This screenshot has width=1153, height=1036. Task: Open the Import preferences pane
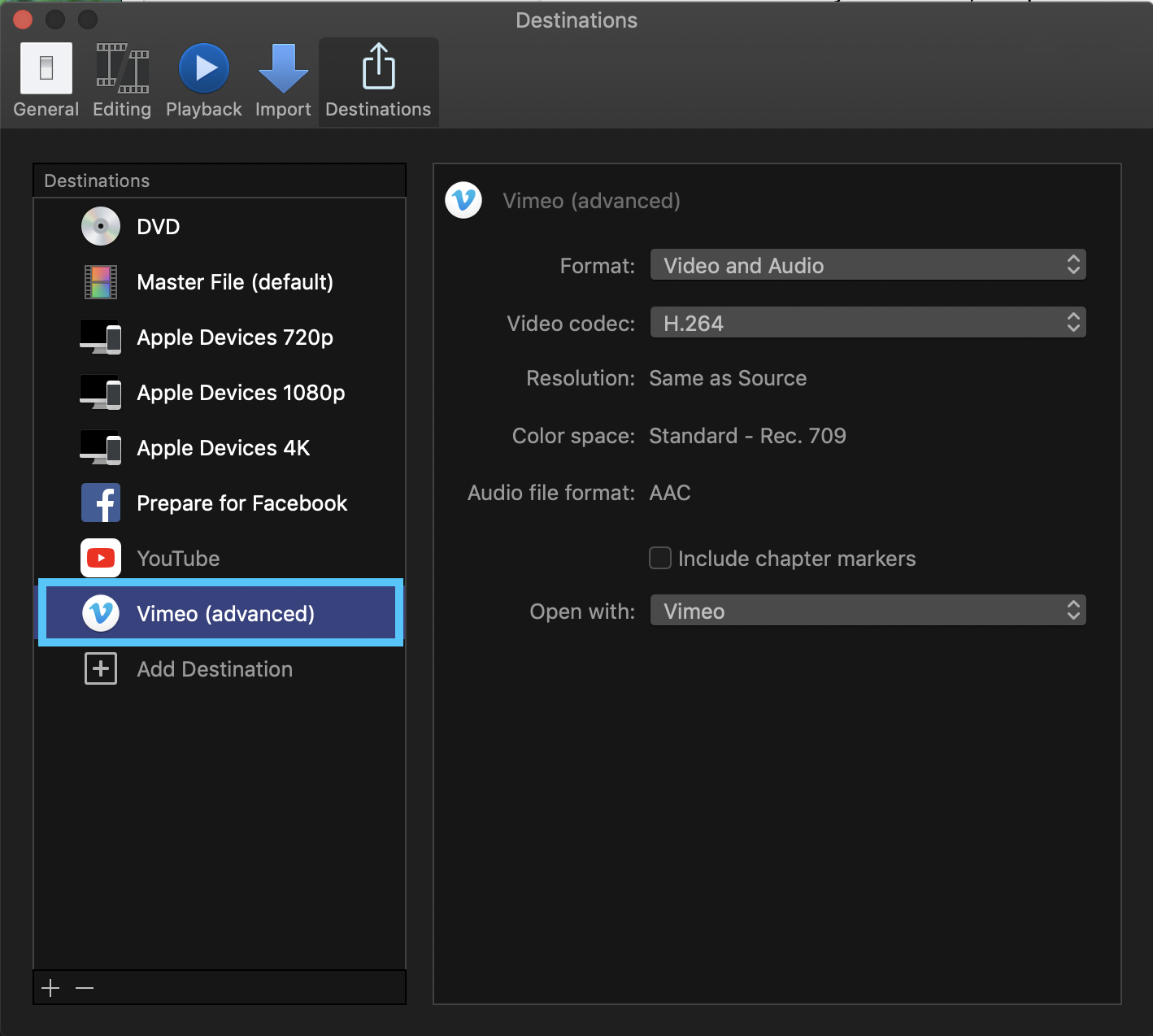tap(283, 81)
